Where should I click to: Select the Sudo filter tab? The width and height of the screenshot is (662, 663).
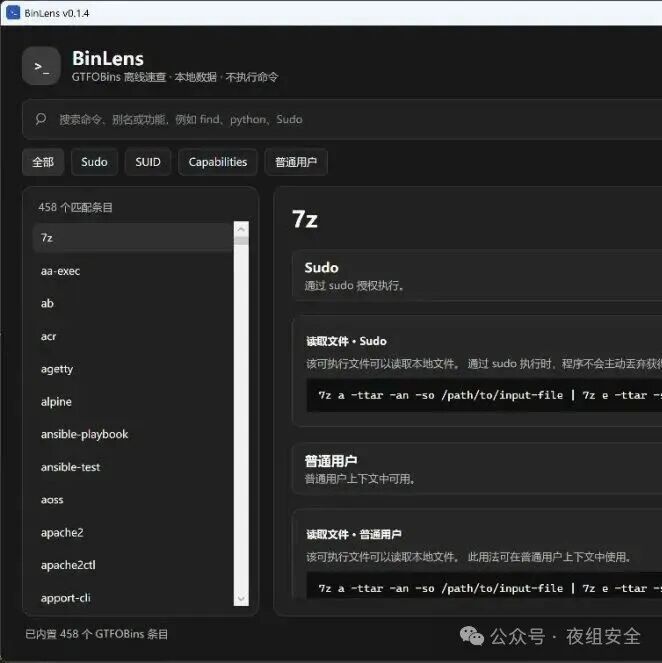point(94,162)
